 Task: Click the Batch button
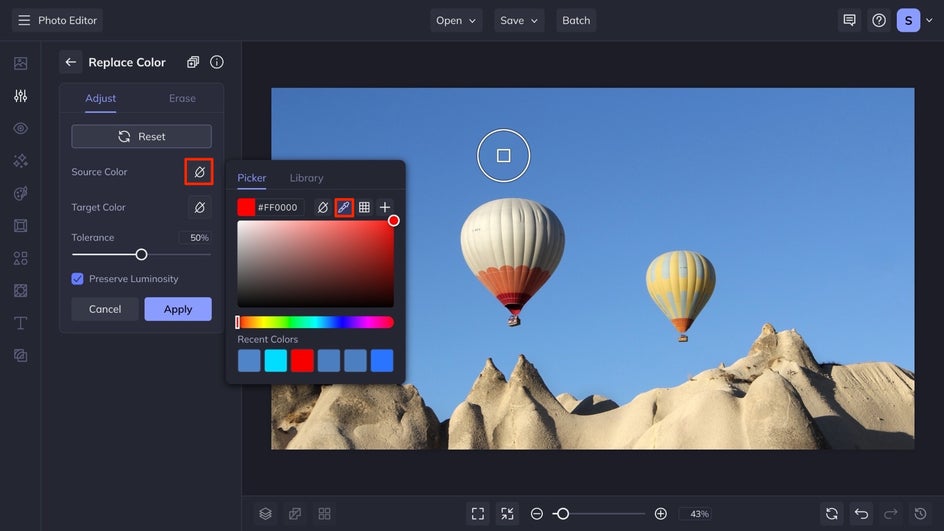(x=576, y=20)
